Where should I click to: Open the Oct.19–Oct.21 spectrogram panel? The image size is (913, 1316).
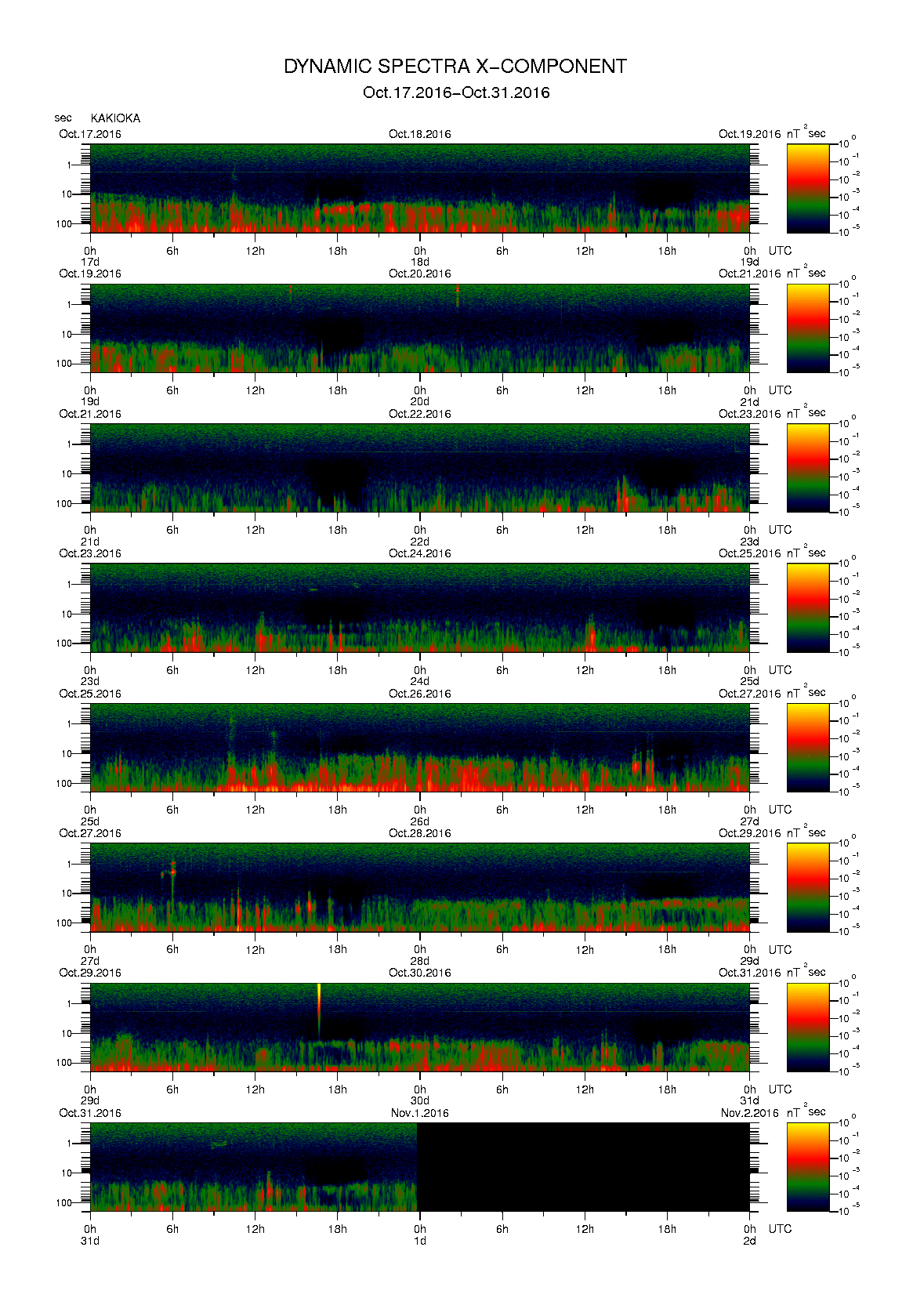[420, 328]
